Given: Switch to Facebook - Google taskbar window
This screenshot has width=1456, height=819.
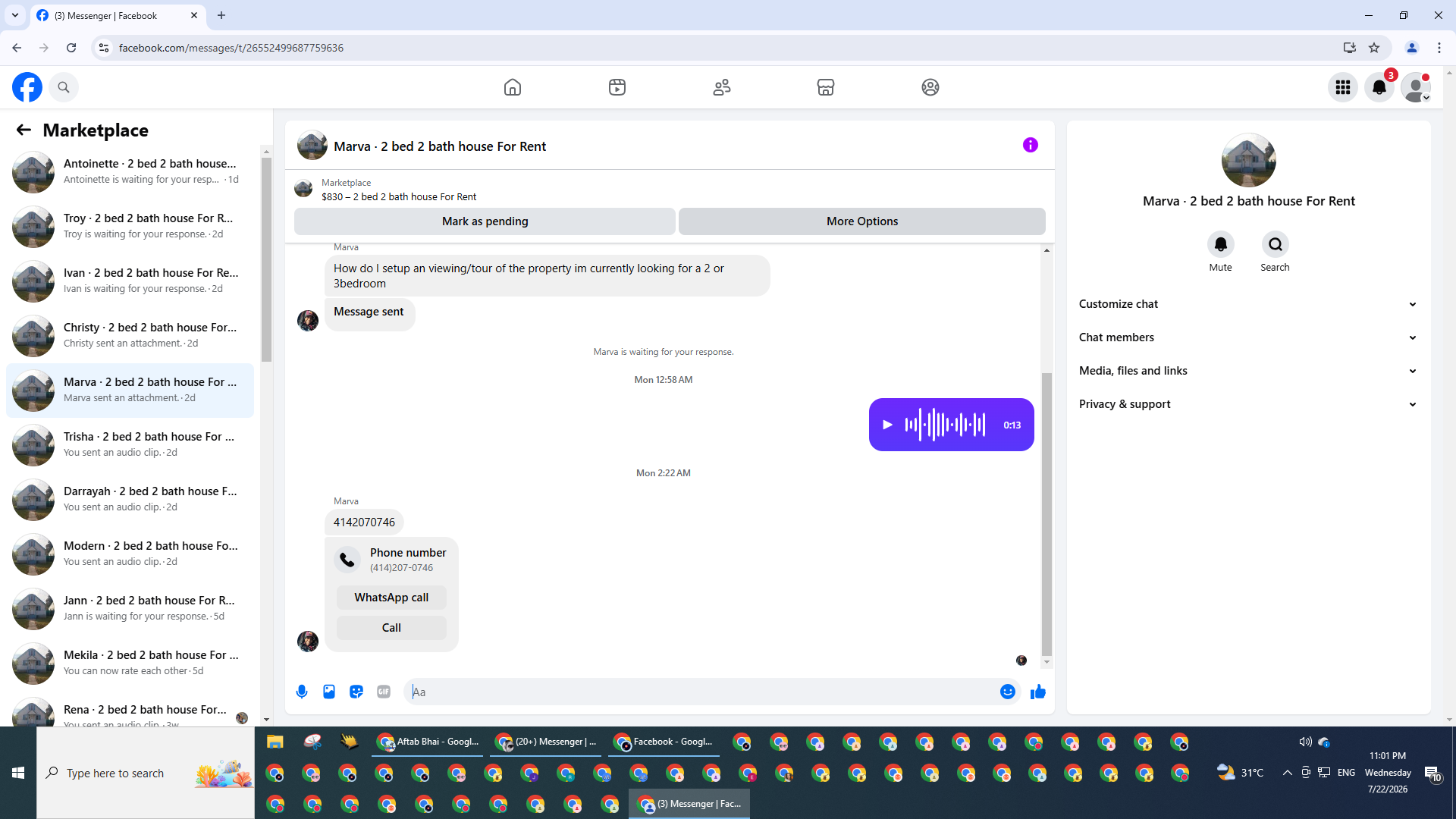Looking at the screenshot, I should pyautogui.click(x=664, y=742).
